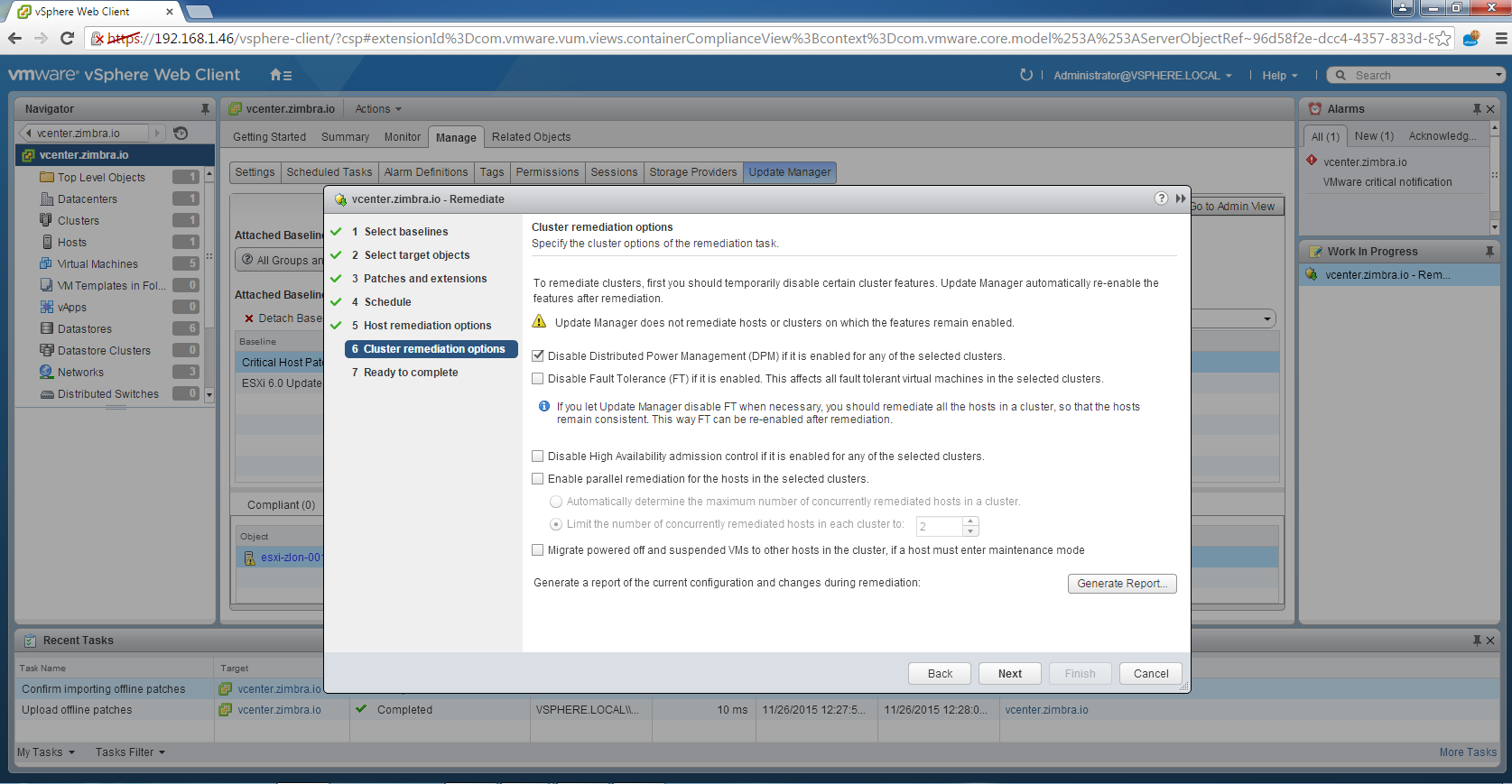Image resolution: width=1512 pixels, height=784 pixels.
Task: Click the VM Templates icon in Navigator
Action: click(x=47, y=285)
